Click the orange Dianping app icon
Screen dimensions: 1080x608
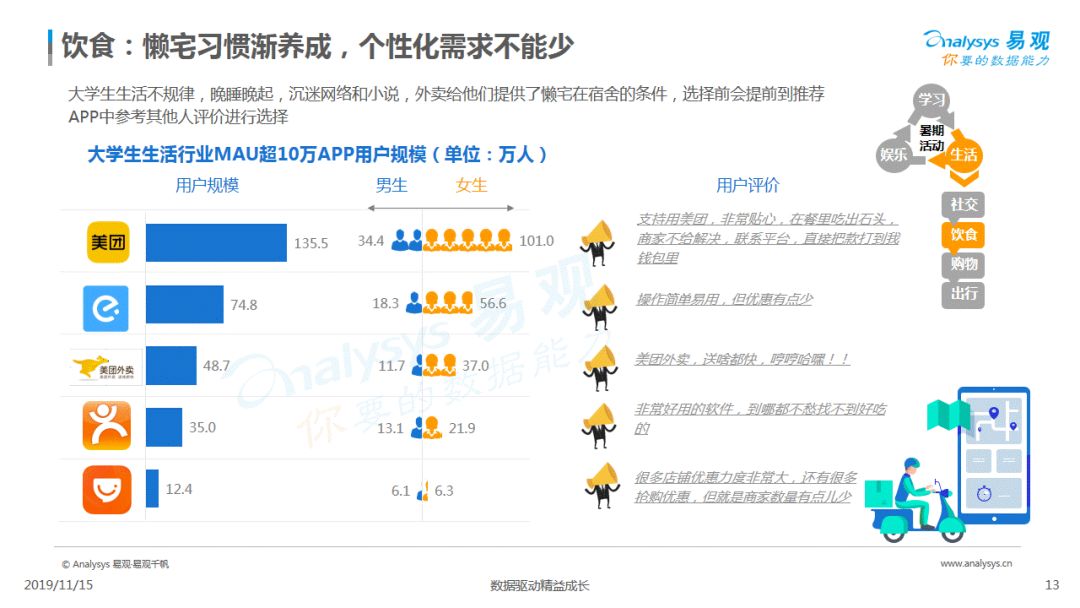click(107, 426)
